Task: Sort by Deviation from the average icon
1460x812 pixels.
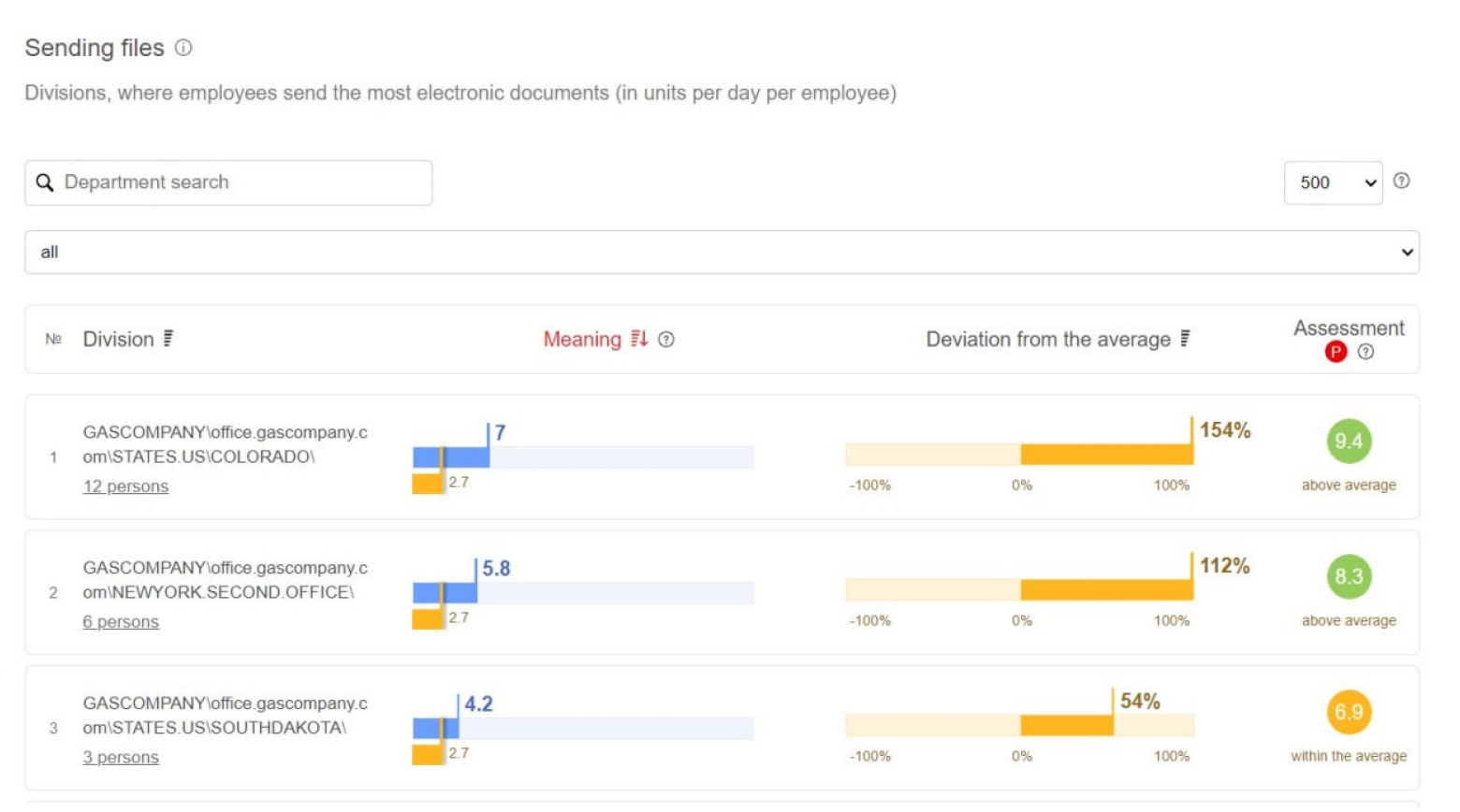Action: coord(1186,339)
